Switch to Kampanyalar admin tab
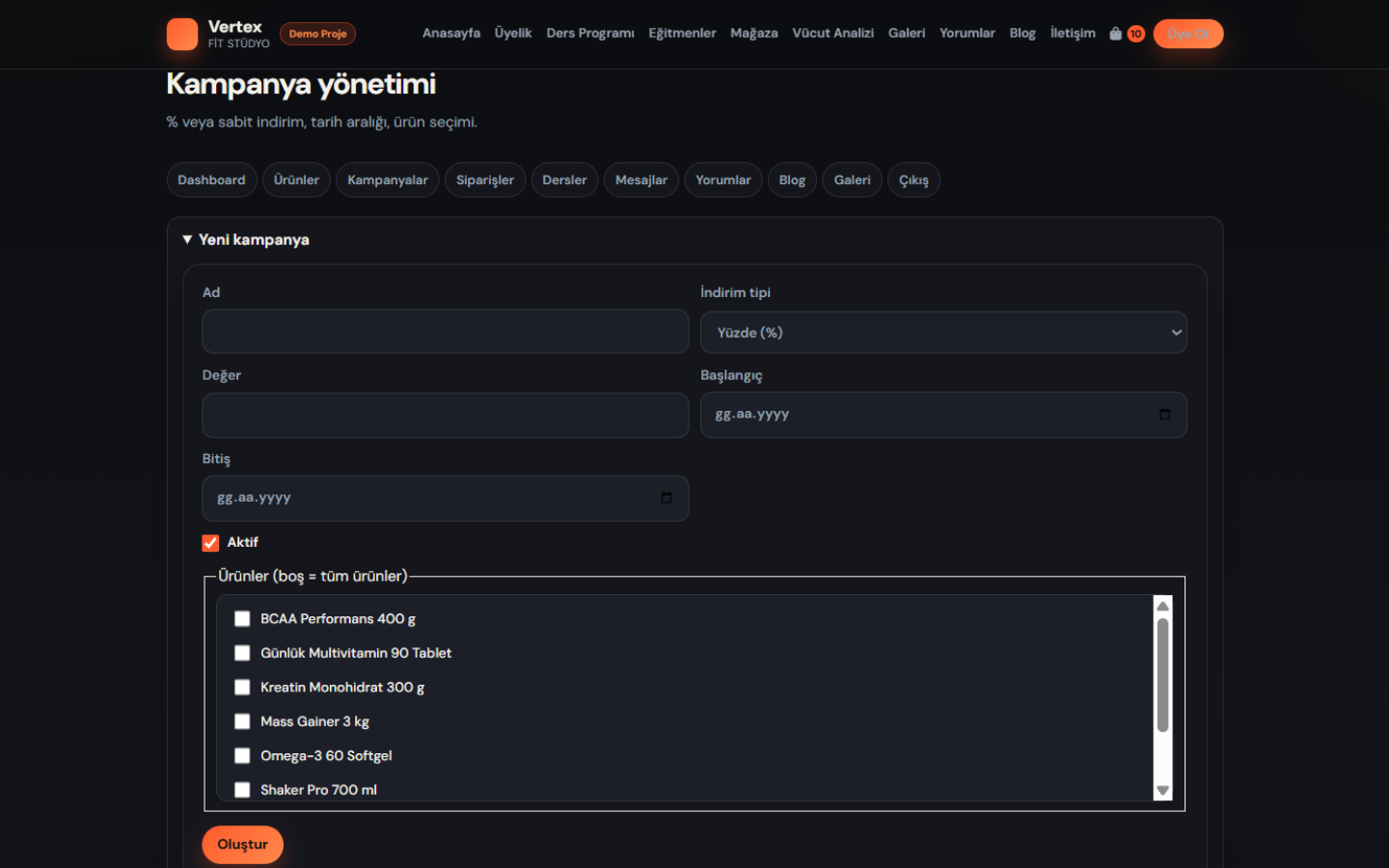 (x=388, y=180)
